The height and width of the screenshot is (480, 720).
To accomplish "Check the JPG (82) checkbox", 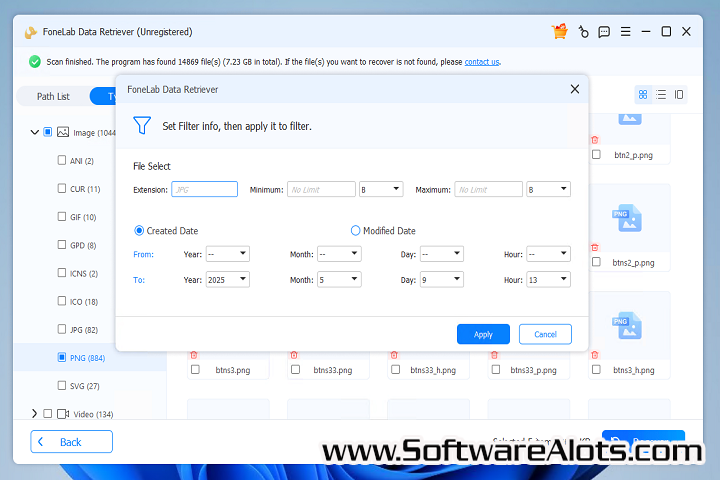I will coord(62,329).
